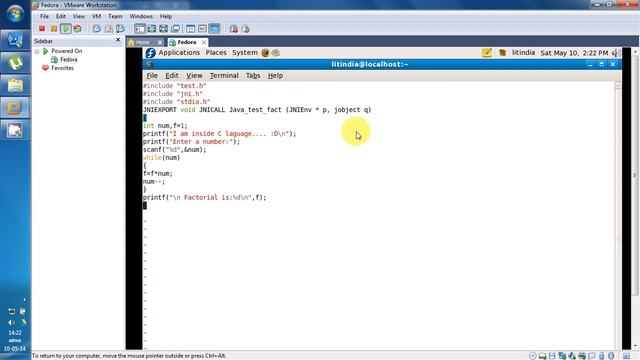Close the Fedora tab

204,42
